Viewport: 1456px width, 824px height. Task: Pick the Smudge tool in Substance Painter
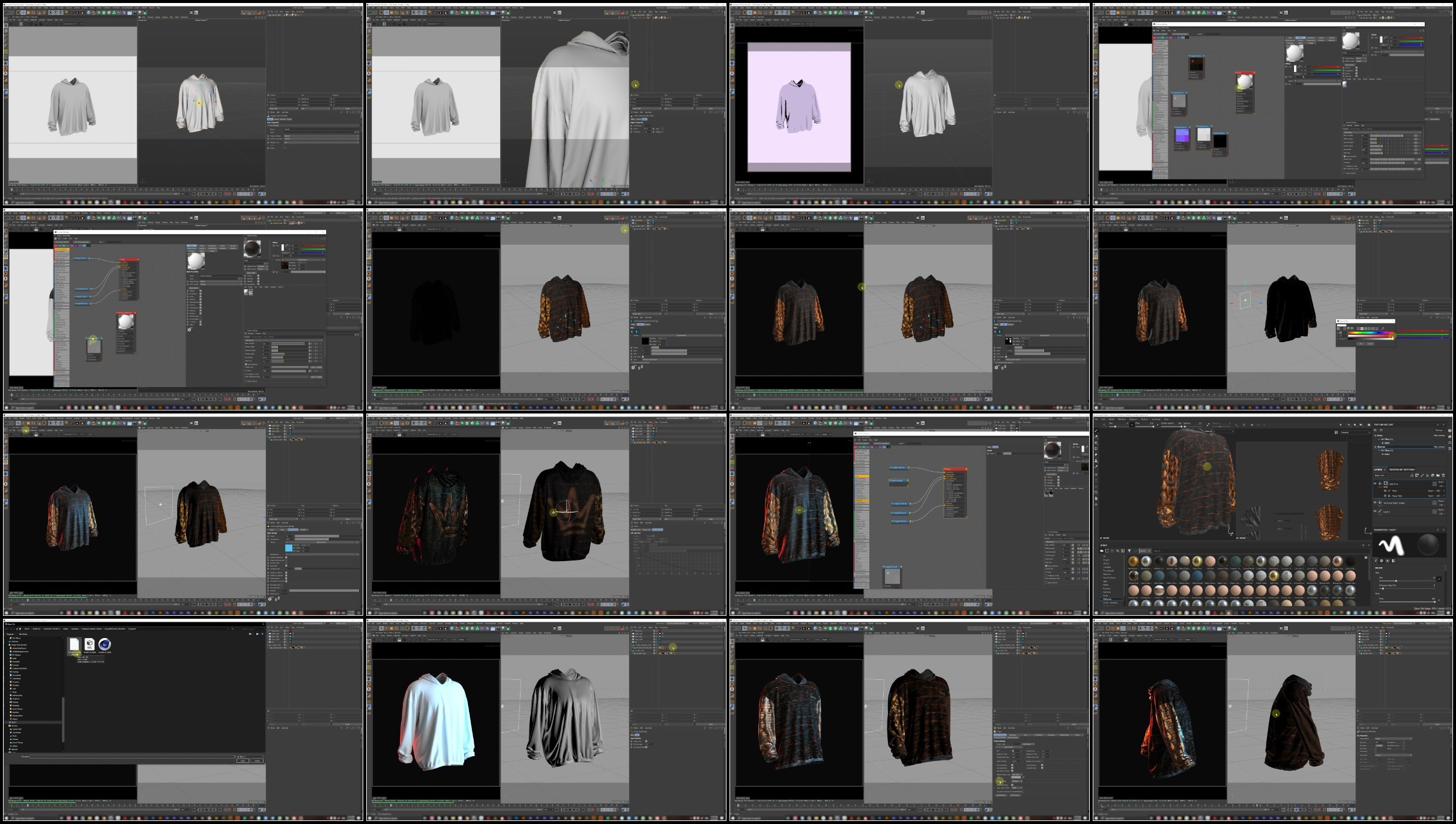(x=1096, y=454)
